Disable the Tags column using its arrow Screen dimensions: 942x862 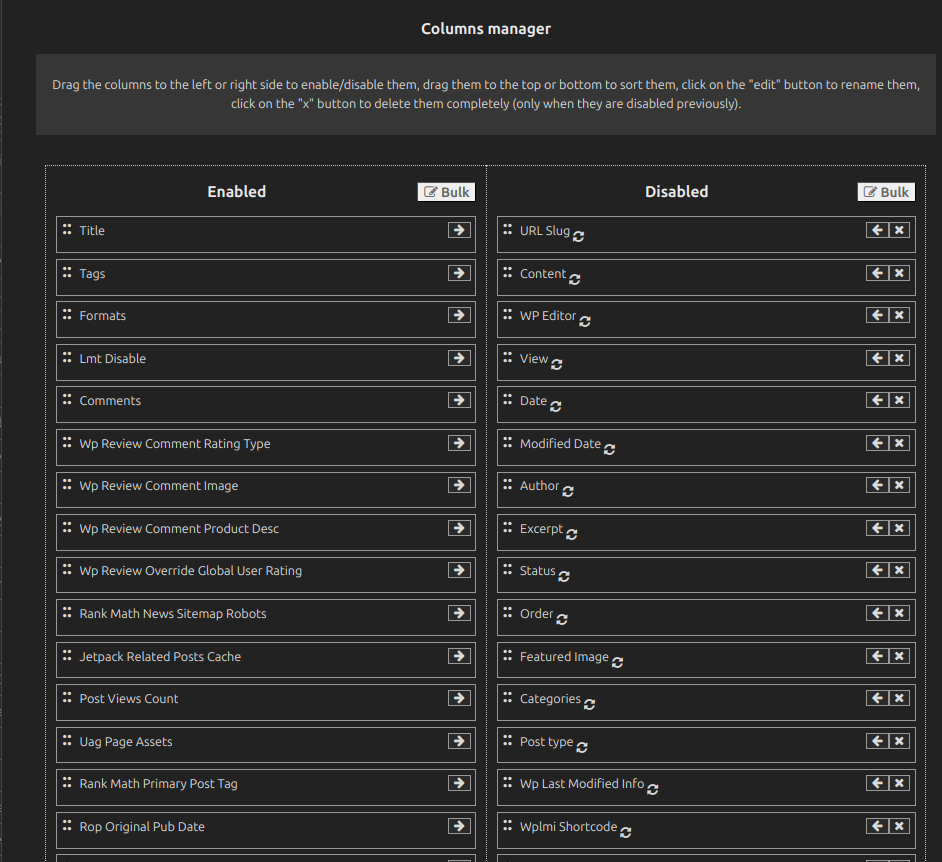(x=459, y=273)
